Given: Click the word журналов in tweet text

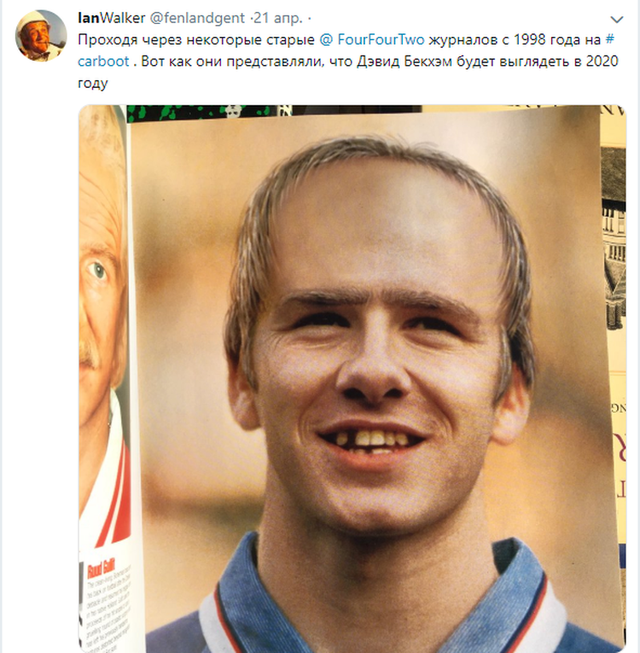Looking at the screenshot, I should 463,40.
